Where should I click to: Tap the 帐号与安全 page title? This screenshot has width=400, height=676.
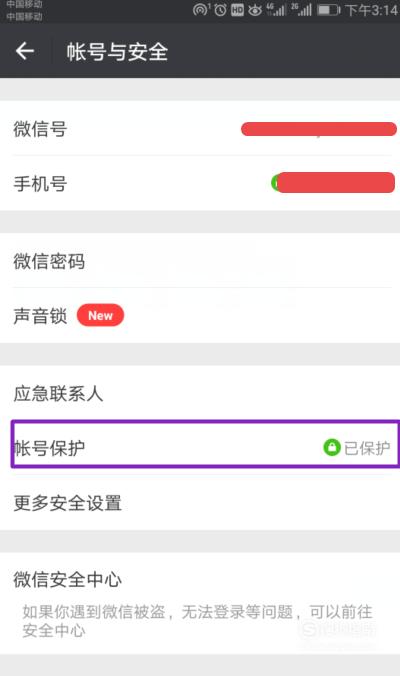pyautogui.click(x=117, y=51)
